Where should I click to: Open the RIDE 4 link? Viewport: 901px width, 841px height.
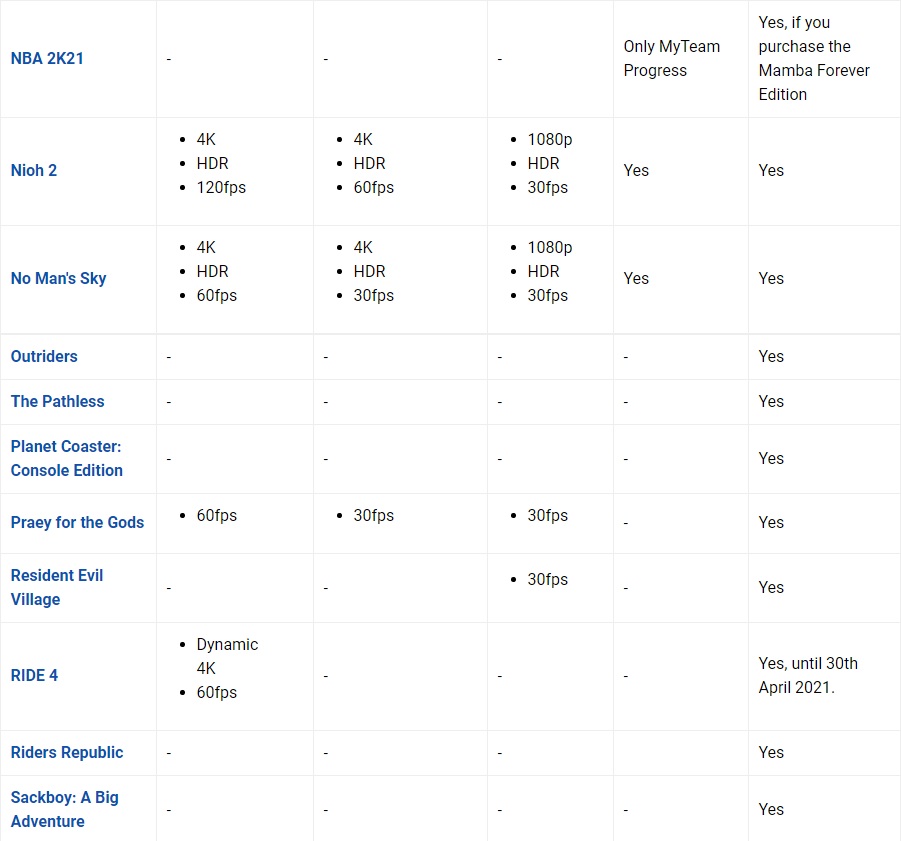point(34,675)
